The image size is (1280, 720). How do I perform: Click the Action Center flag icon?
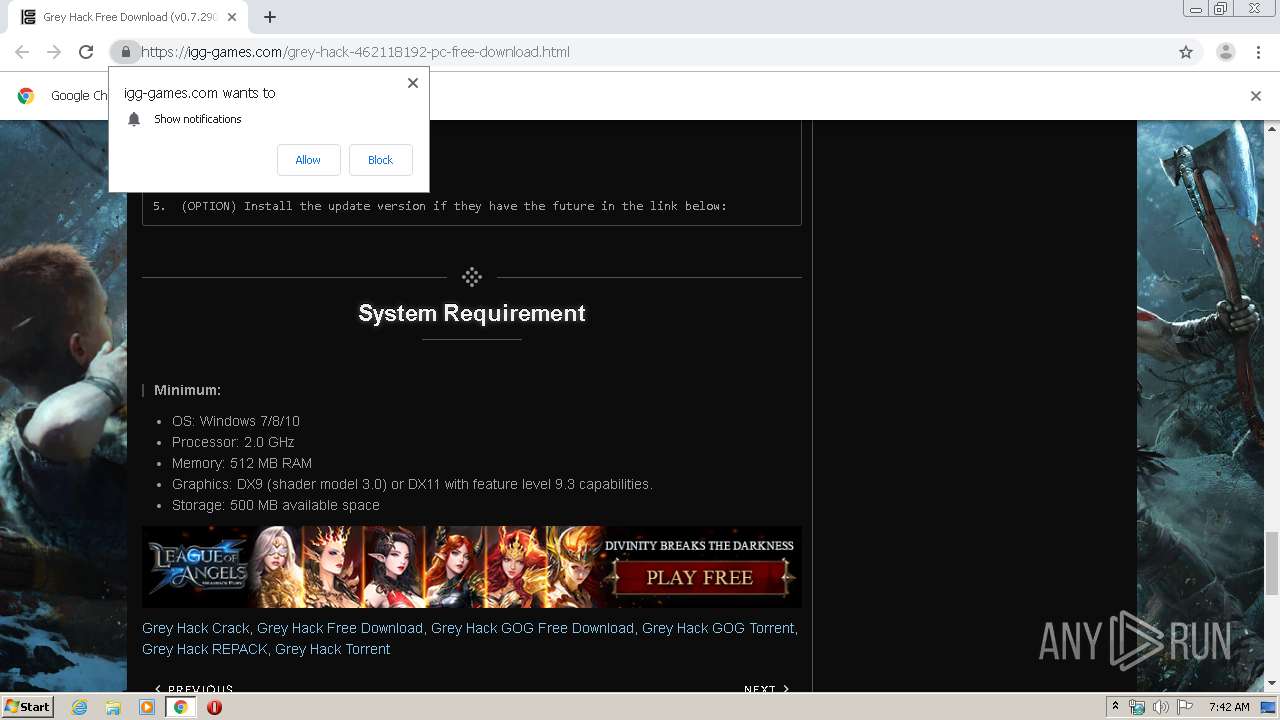[1184, 707]
